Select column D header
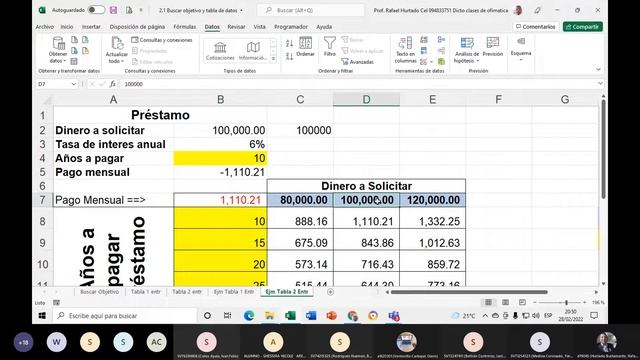Screen dimensions: 640x360 pos(366,99)
